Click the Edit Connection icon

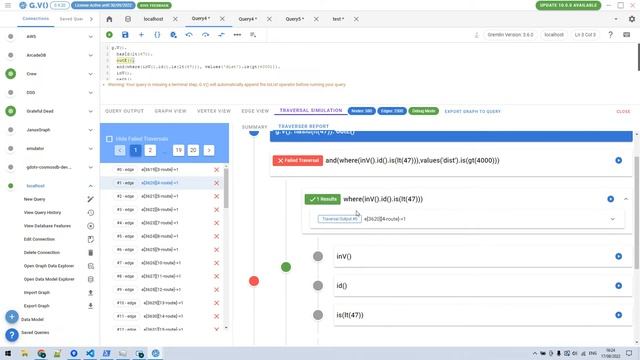coord(91,239)
